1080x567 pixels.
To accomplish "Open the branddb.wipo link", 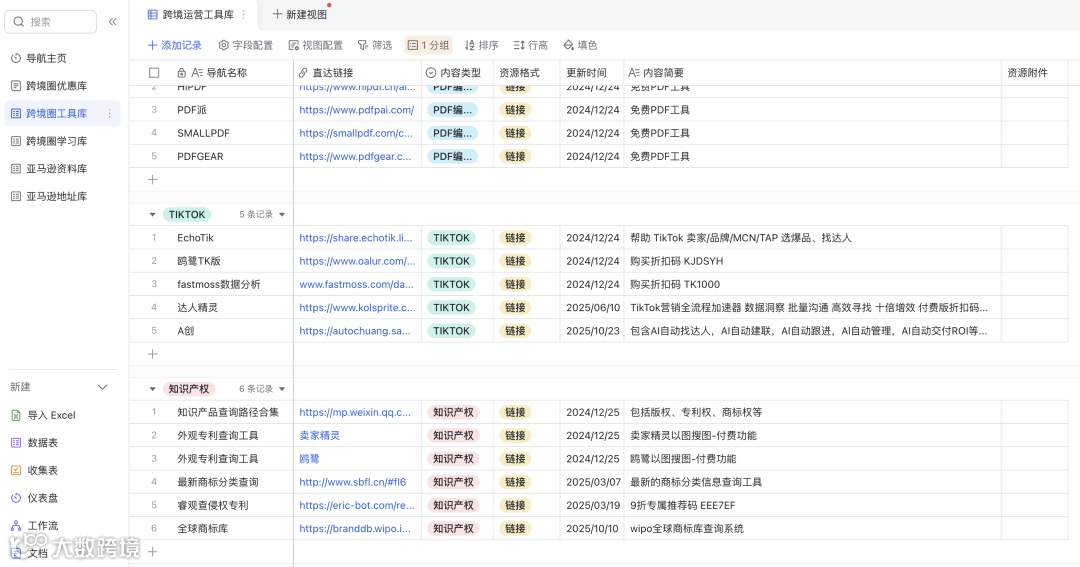I will pyautogui.click(x=355, y=529).
